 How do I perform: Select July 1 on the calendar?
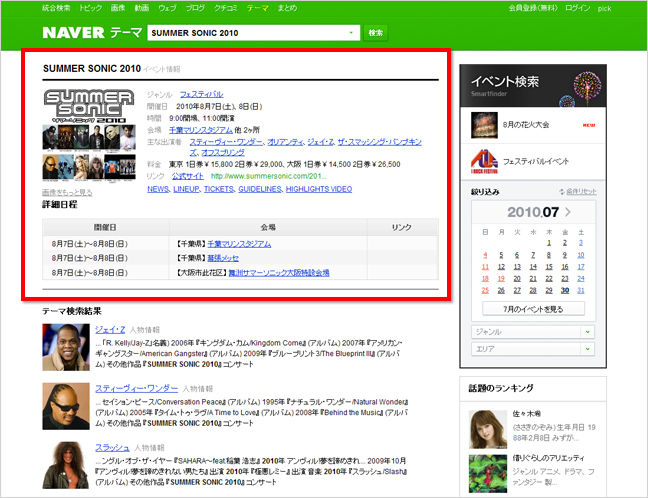(x=549, y=243)
